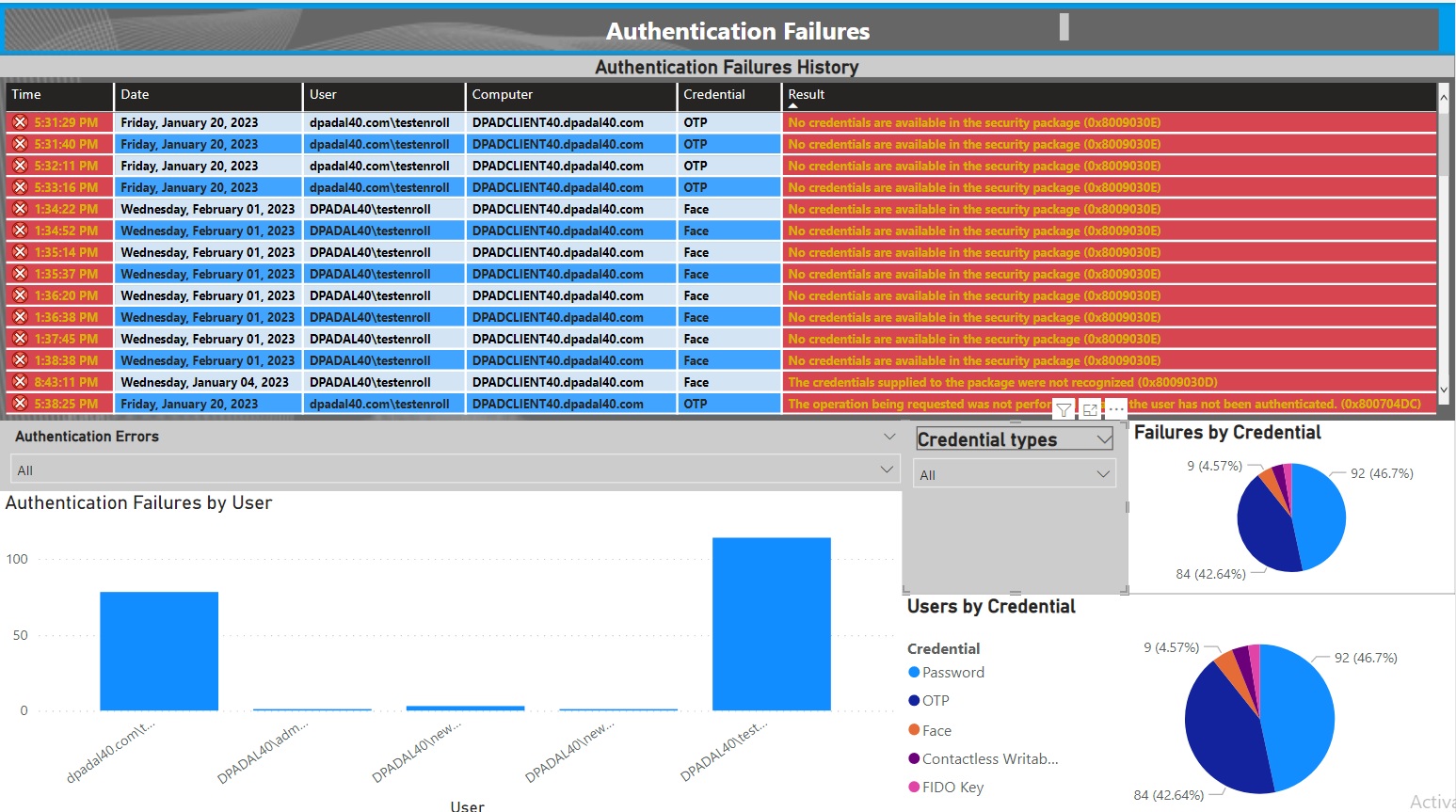The height and width of the screenshot is (812, 1456).
Task: Click the error icon on 1:34:22 PM row
Action: (20, 209)
